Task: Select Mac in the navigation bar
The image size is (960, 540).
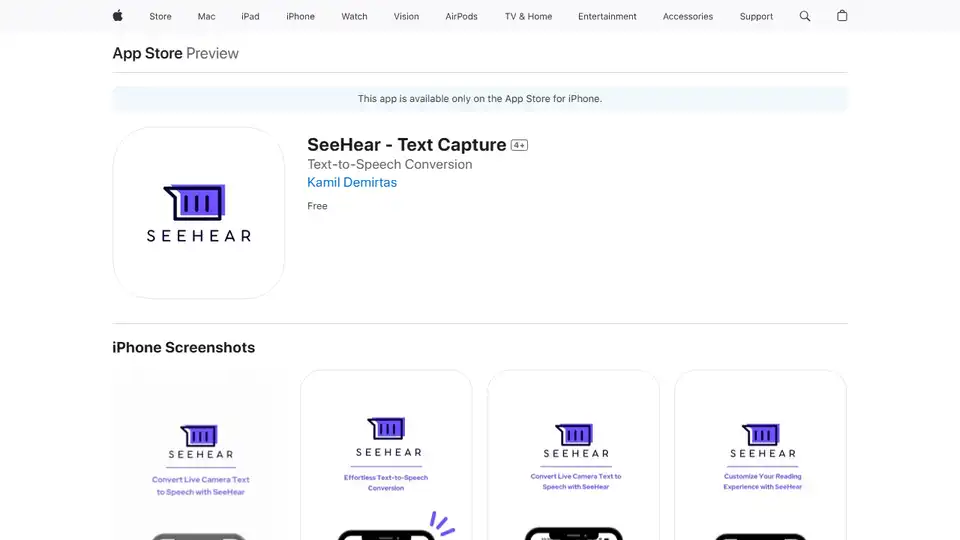Action: [206, 16]
